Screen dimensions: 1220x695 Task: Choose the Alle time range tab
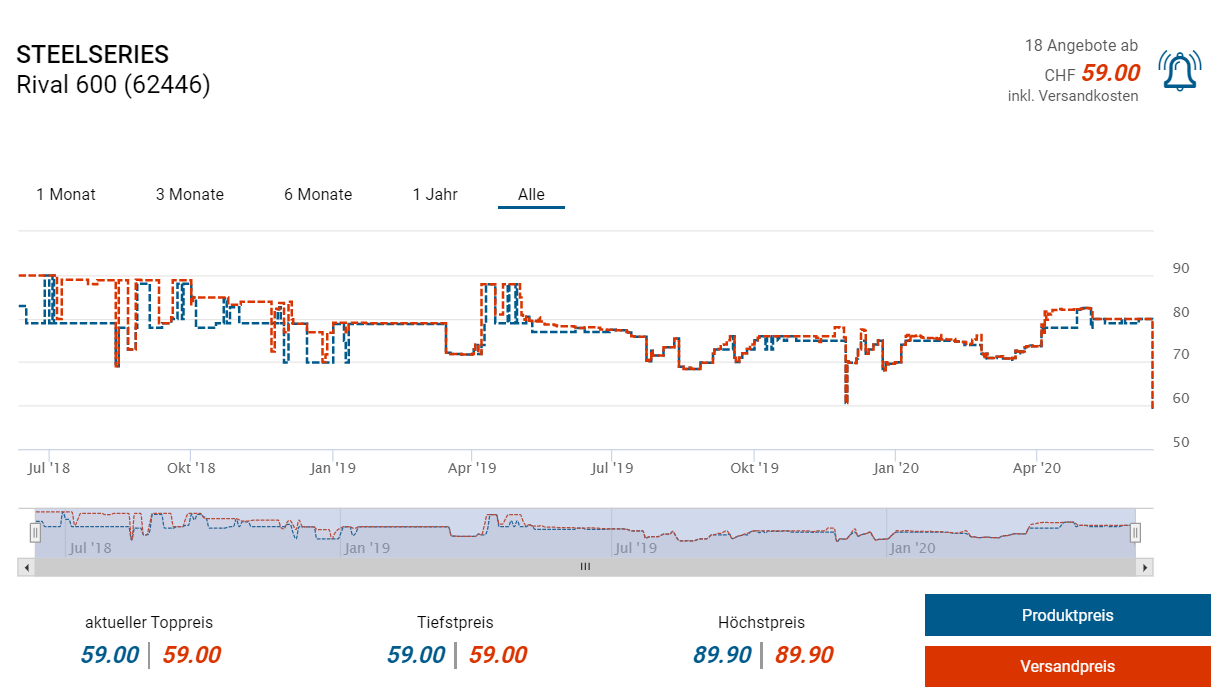coord(531,195)
